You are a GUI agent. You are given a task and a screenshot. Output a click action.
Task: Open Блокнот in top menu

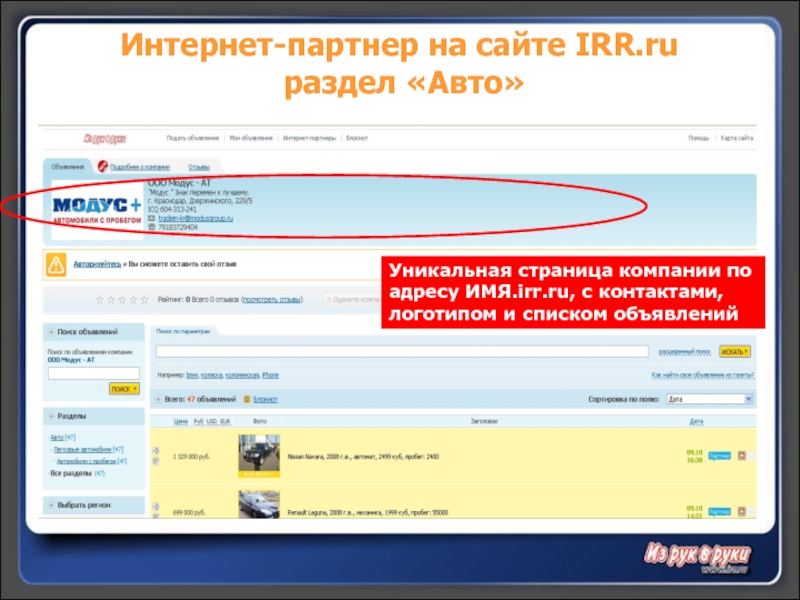[x=357, y=138]
